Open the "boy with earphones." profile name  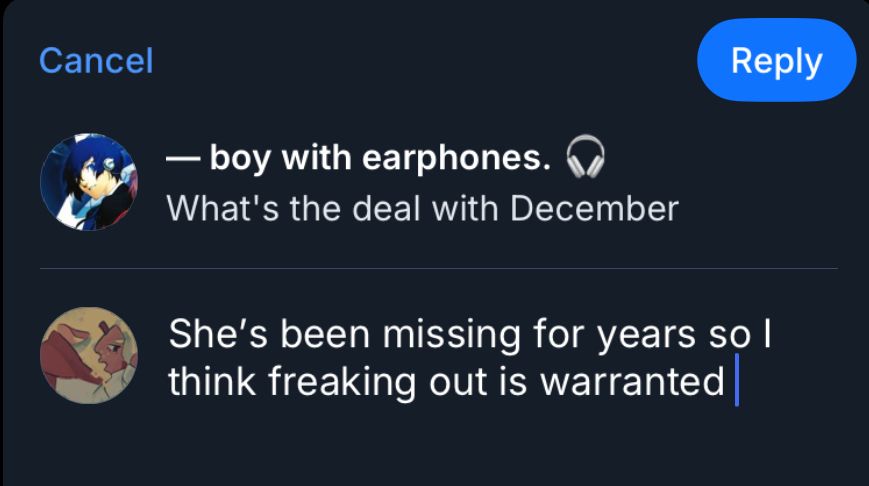[380, 158]
